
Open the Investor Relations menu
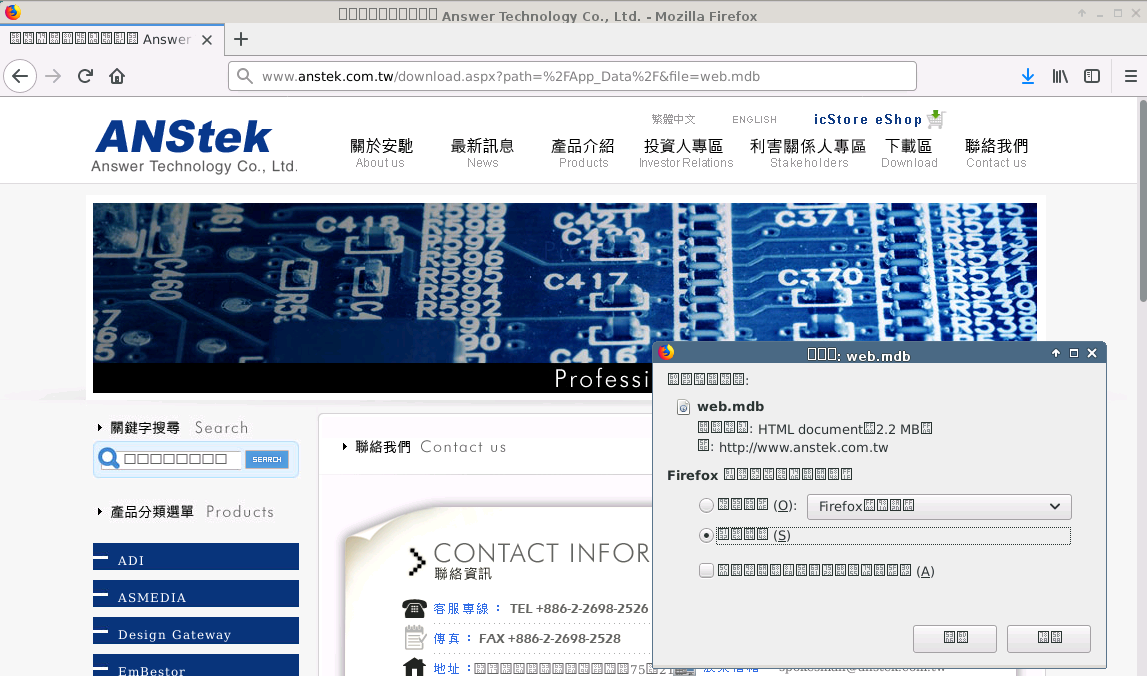tap(685, 154)
